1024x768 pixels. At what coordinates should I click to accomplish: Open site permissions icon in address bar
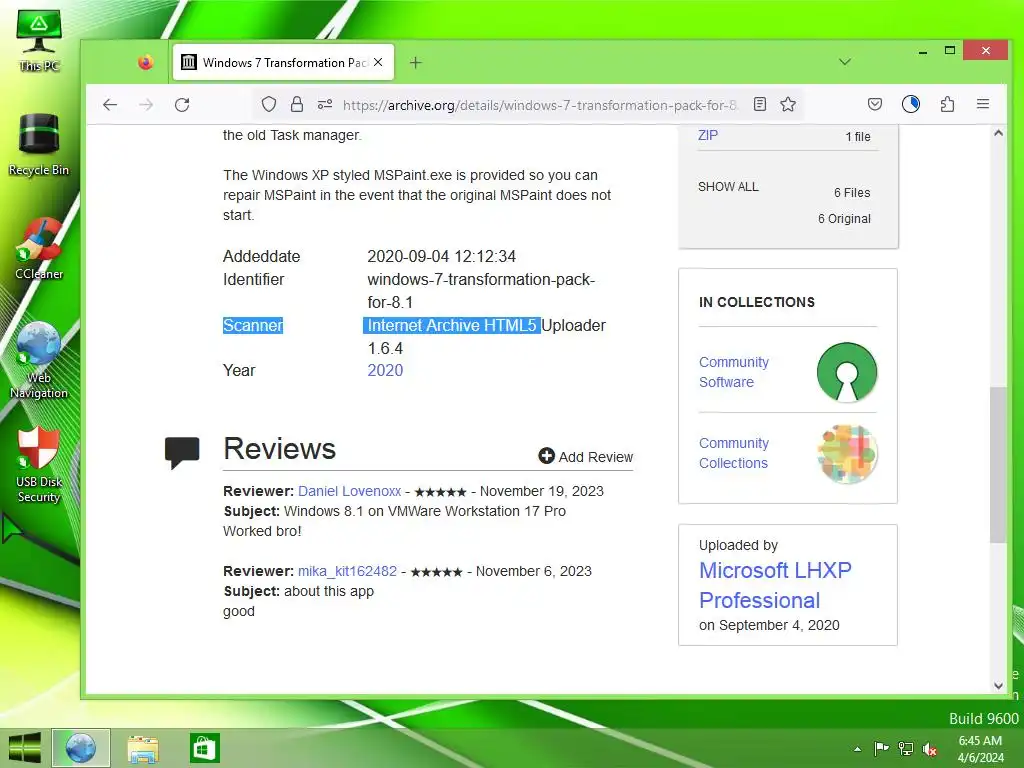pos(325,104)
